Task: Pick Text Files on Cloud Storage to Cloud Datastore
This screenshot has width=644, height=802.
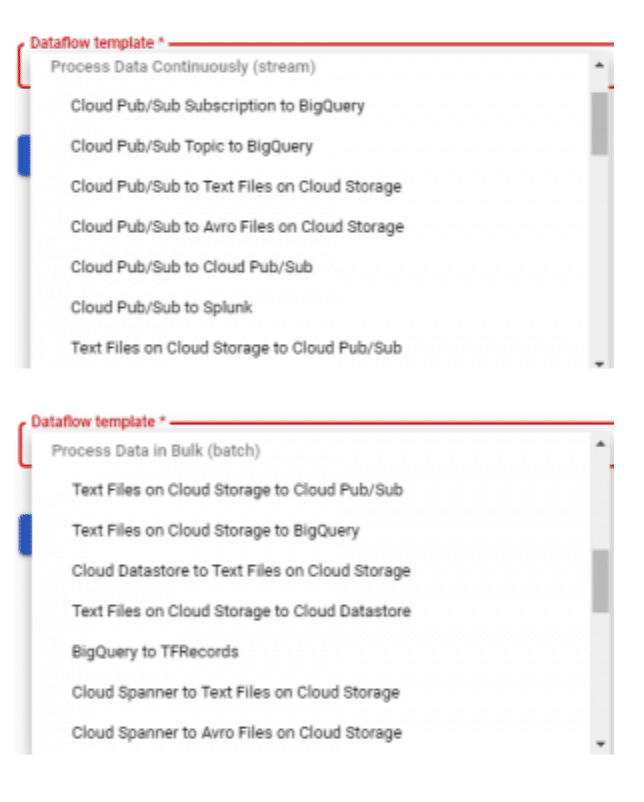Action: point(240,611)
